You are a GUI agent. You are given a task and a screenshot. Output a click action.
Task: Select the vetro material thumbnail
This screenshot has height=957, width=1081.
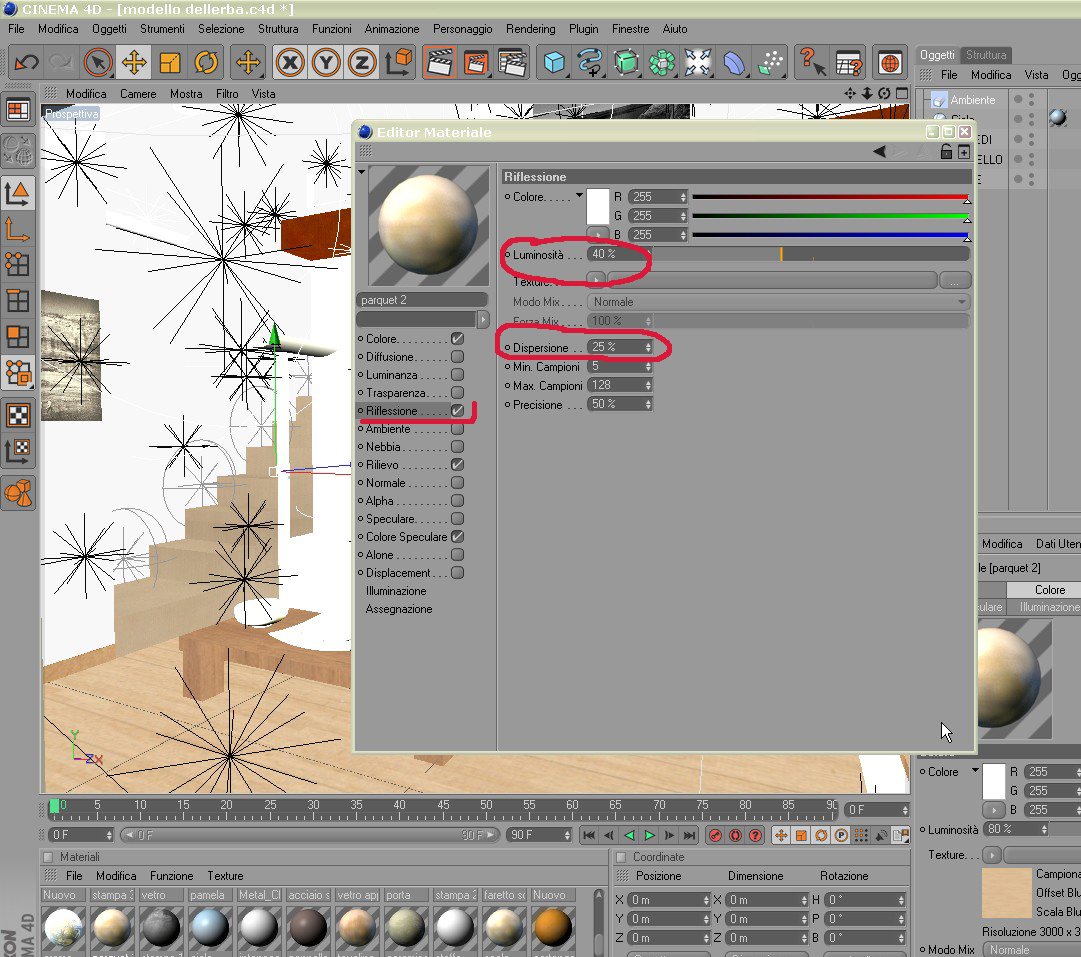[x=161, y=927]
